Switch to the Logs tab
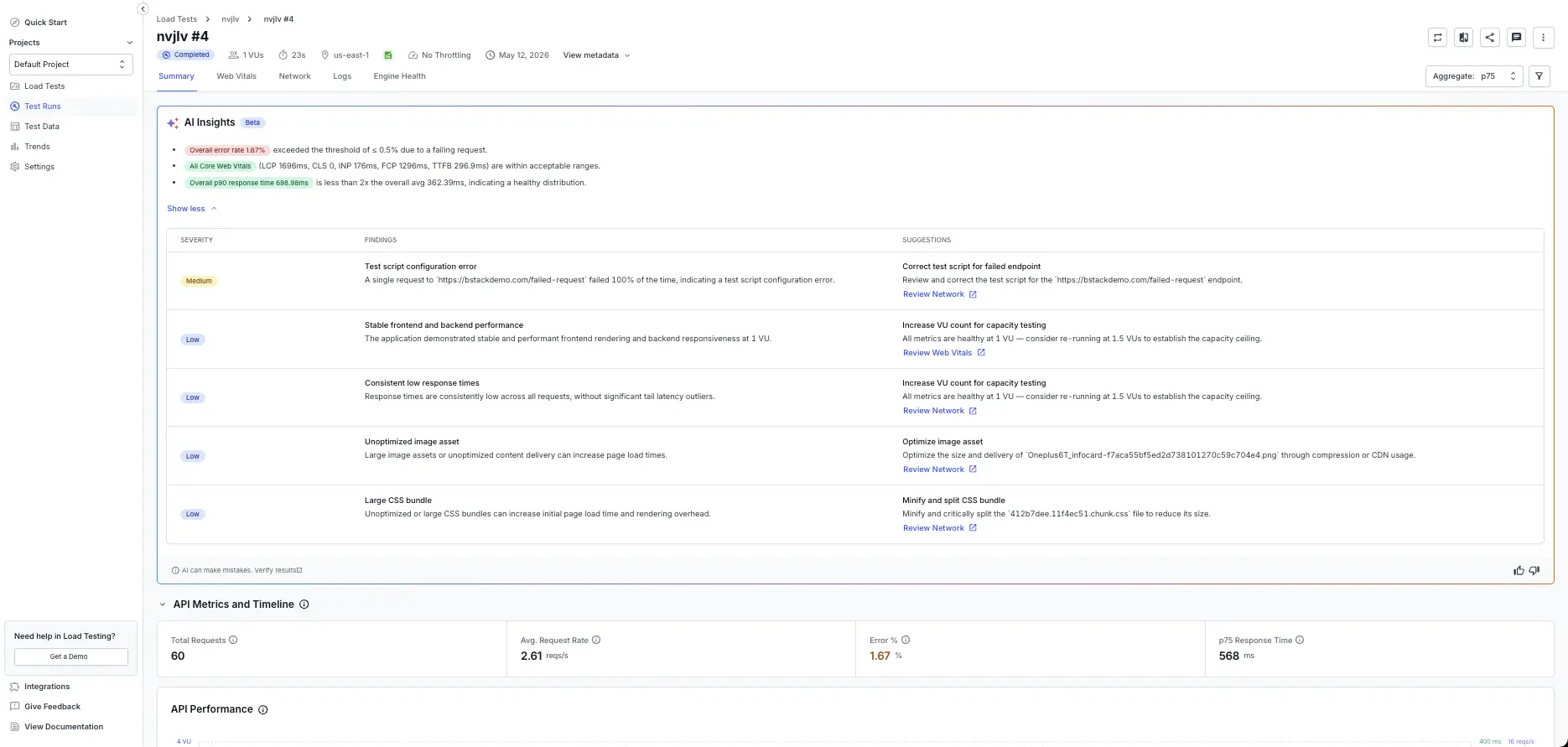 point(342,76)
